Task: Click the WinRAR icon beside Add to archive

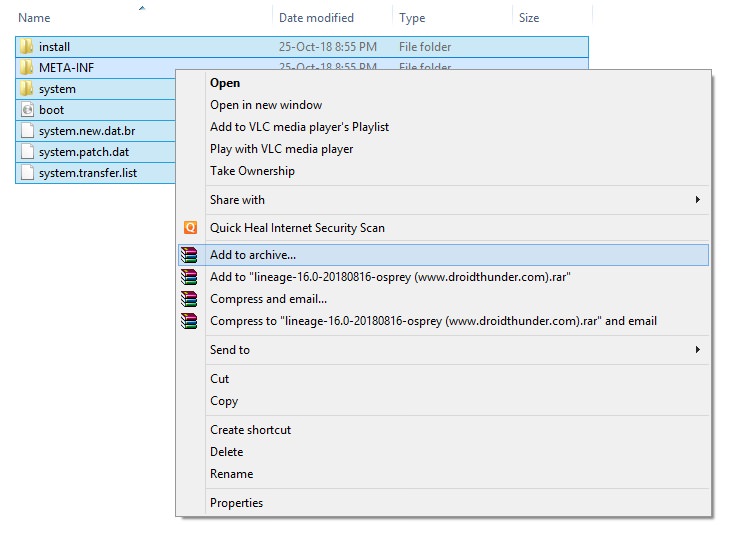Action: tap(189, 255)
